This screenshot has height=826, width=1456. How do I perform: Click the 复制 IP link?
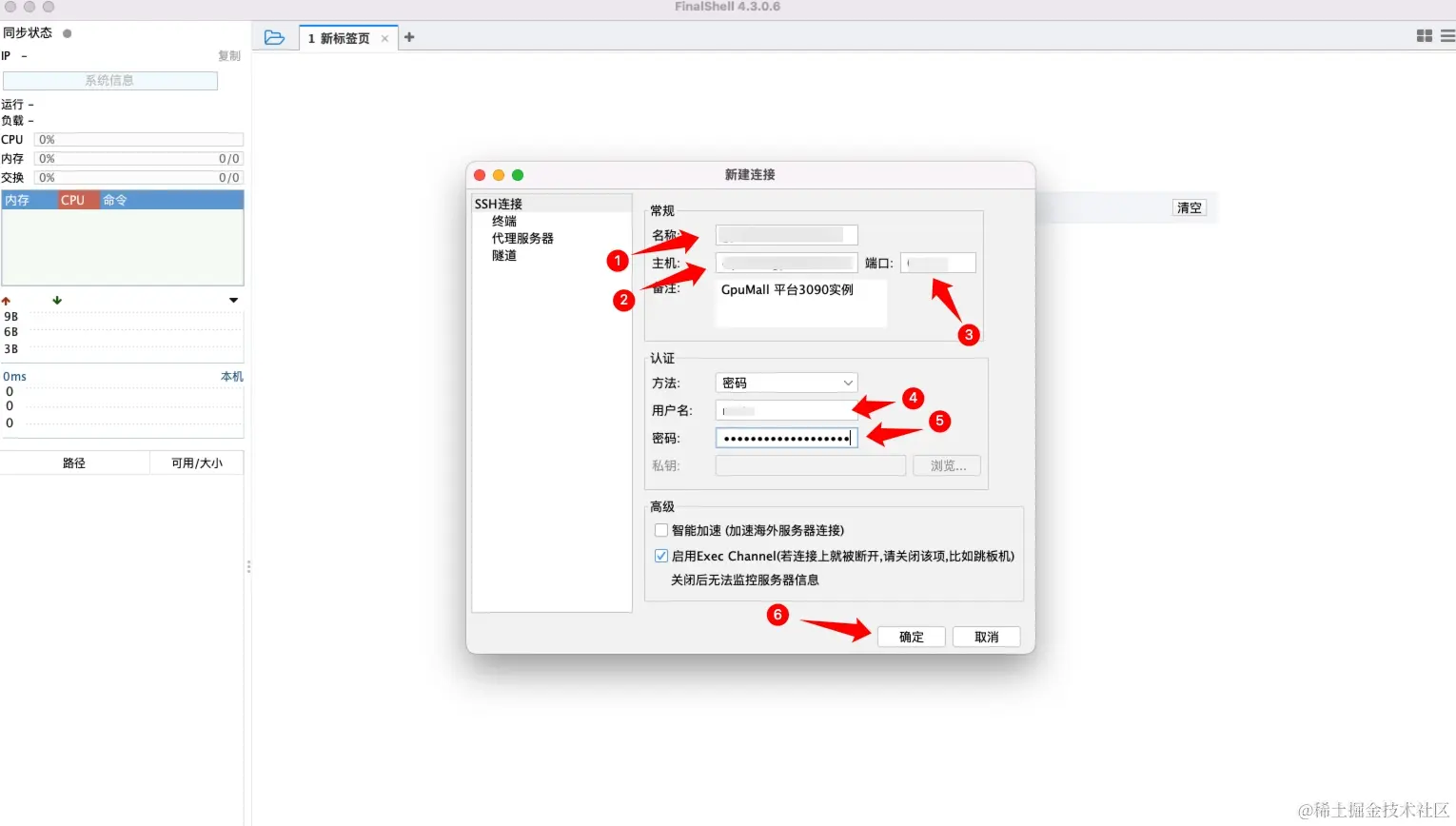[x=229, y=56]
